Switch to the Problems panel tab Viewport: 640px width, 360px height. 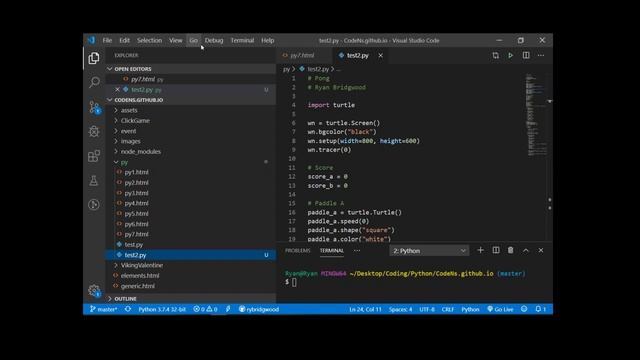pyautogui.click(x=298, y=251)
